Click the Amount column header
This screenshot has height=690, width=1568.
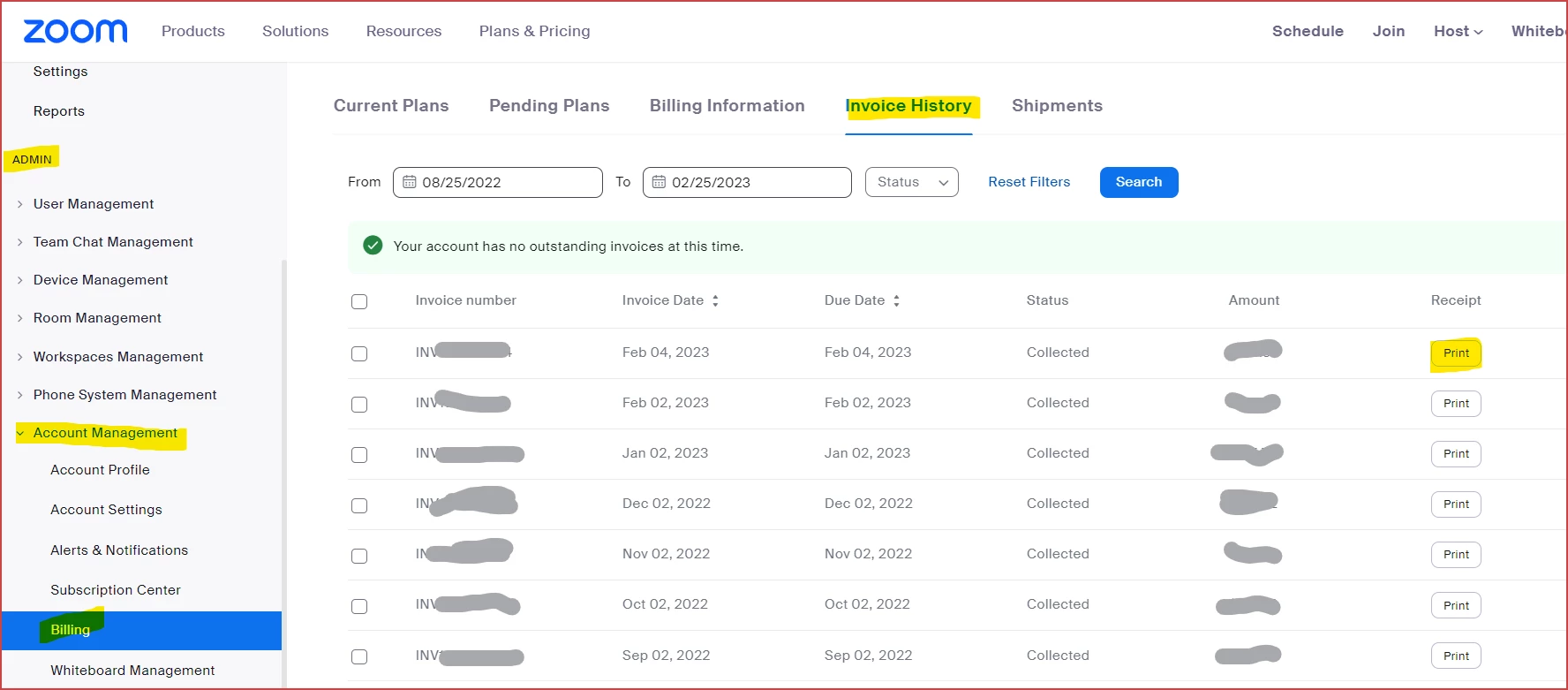[x=1254, y=300]
